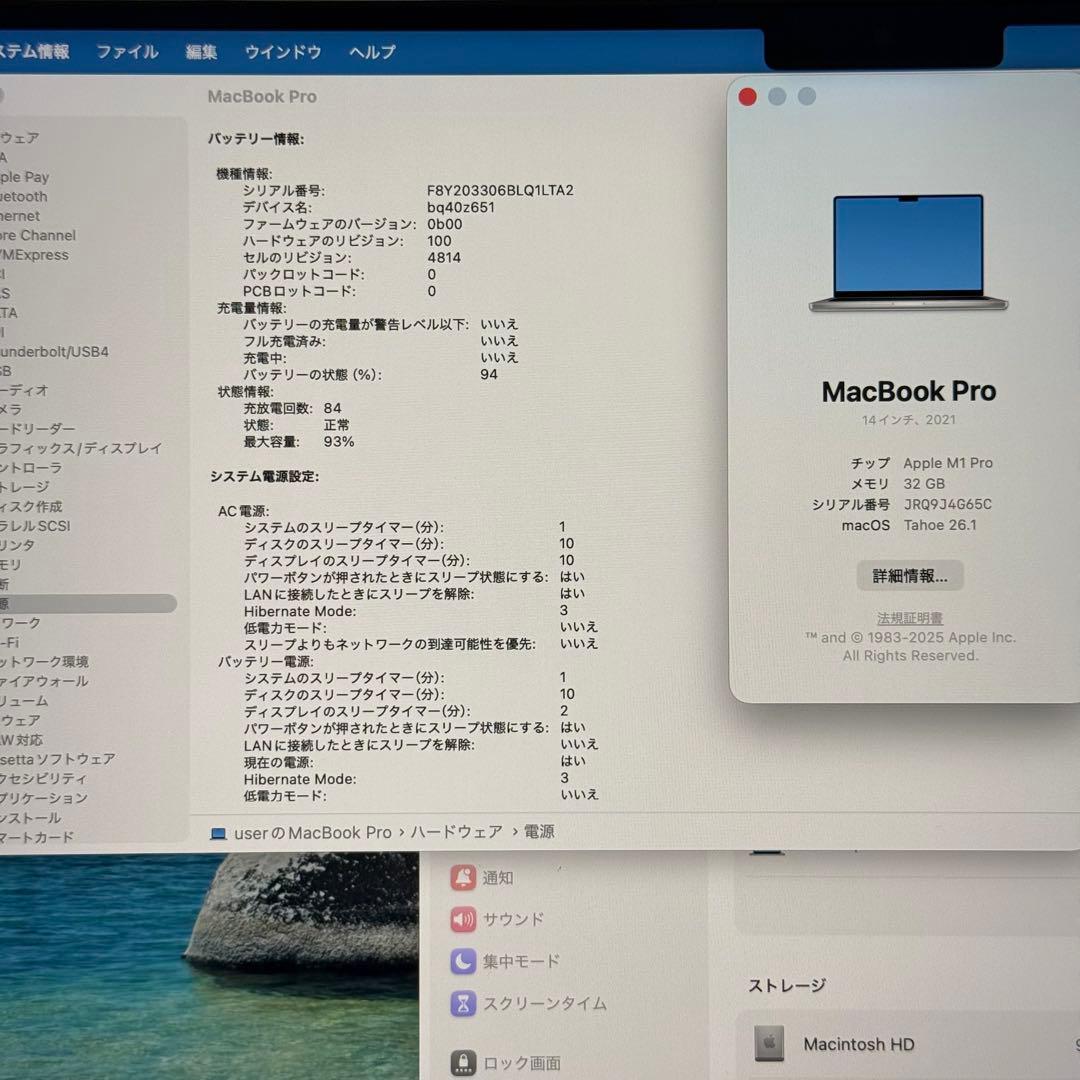Click 最大容量 value 93%
Viewport: 1080px width, 1080px height.
[x=339, y=442]
